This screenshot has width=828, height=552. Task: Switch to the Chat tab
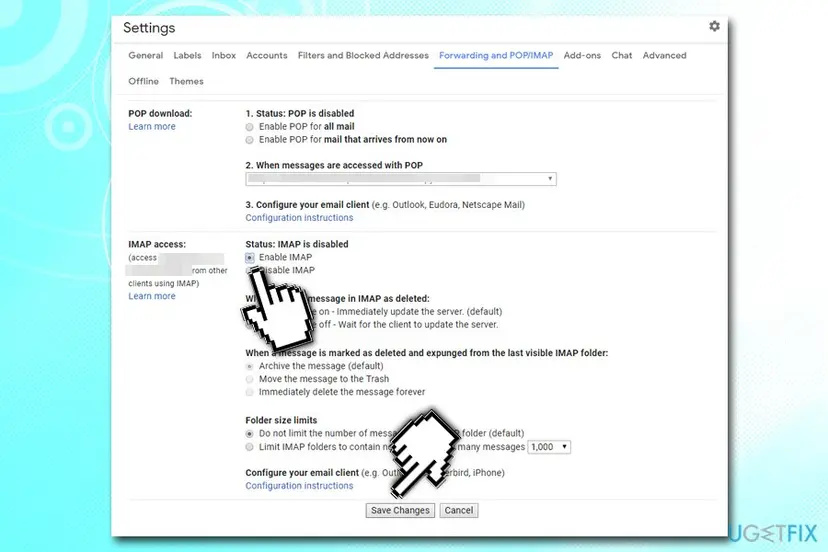click(x=622, y=55)
